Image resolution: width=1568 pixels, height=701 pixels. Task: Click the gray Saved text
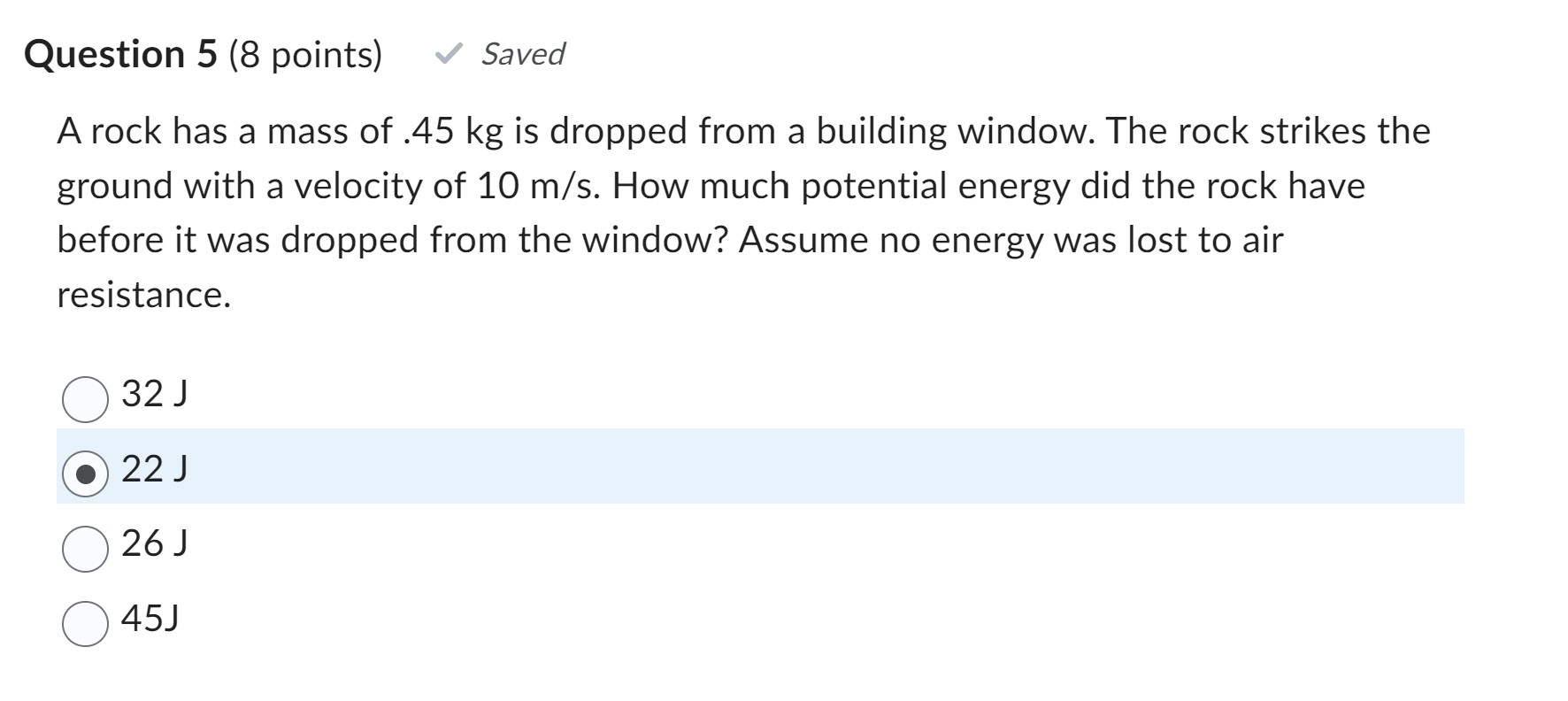(x=521, y=54)
